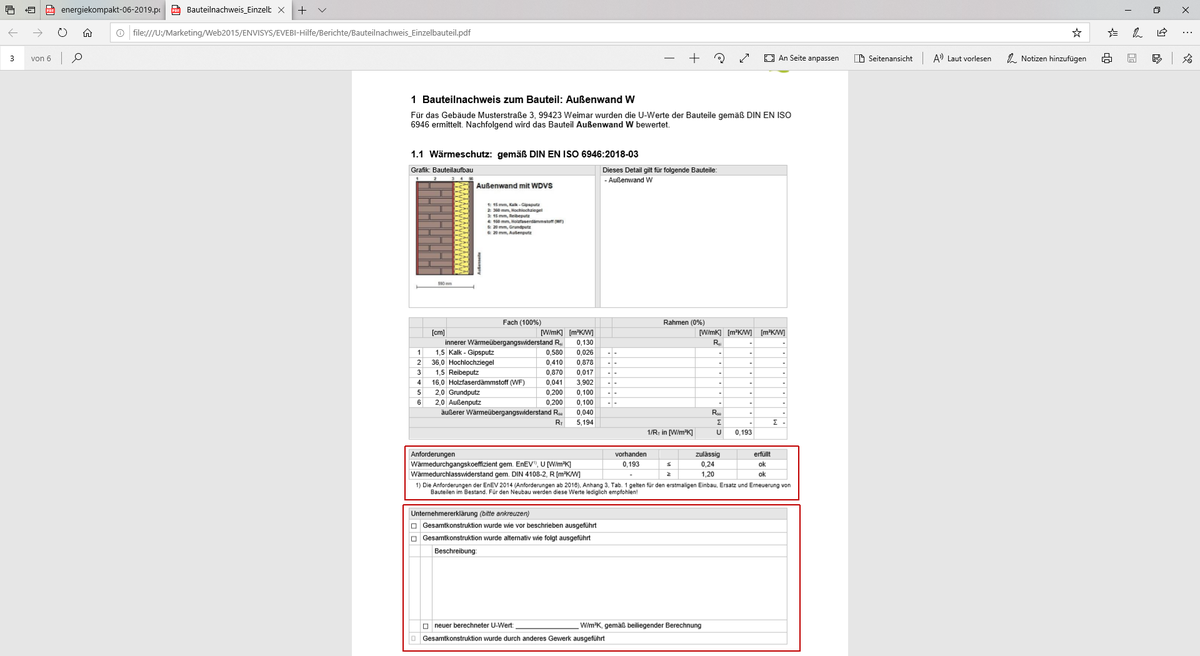Viewport: 1200px width, 656px height.
Task: Open the favorites hub list
Action: [1112, 32]
